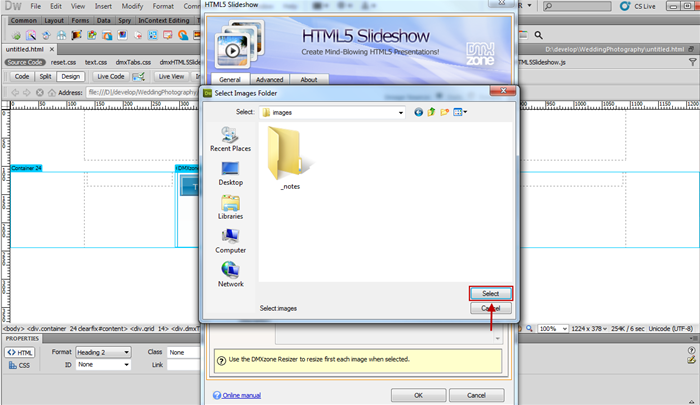Viewport: 700px width, 405px height.
Task: Open the Advanced tab in HTML5 Slideshow dialog
Action: (270, 79)
